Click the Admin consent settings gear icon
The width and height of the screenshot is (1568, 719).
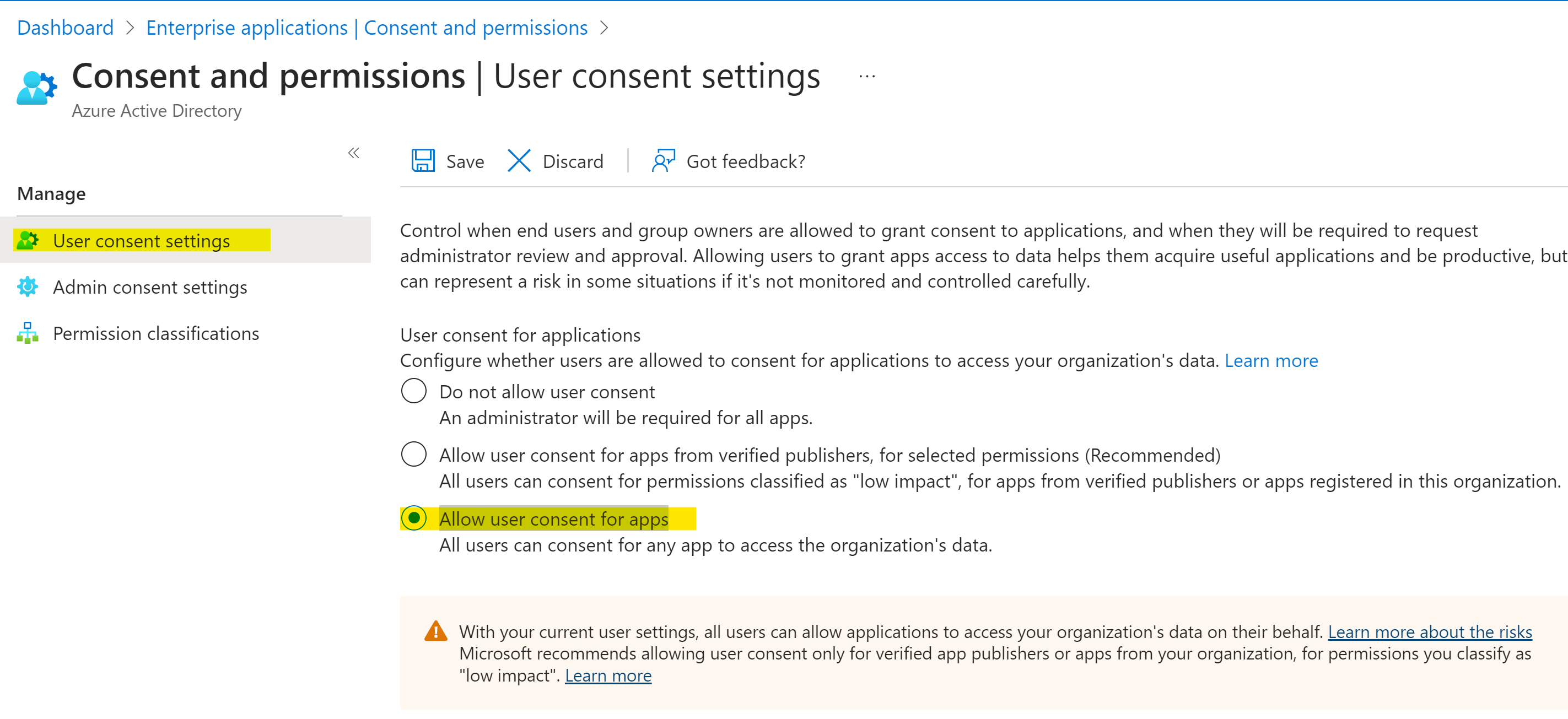coord(28,286)
